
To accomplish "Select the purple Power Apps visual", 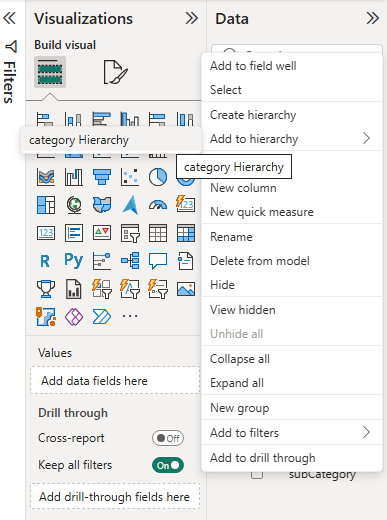I will 74,317.
